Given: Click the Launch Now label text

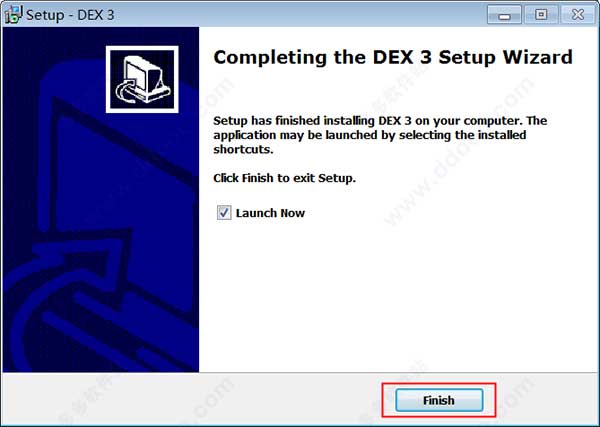Looking at the screenshot, I should 270,213.
